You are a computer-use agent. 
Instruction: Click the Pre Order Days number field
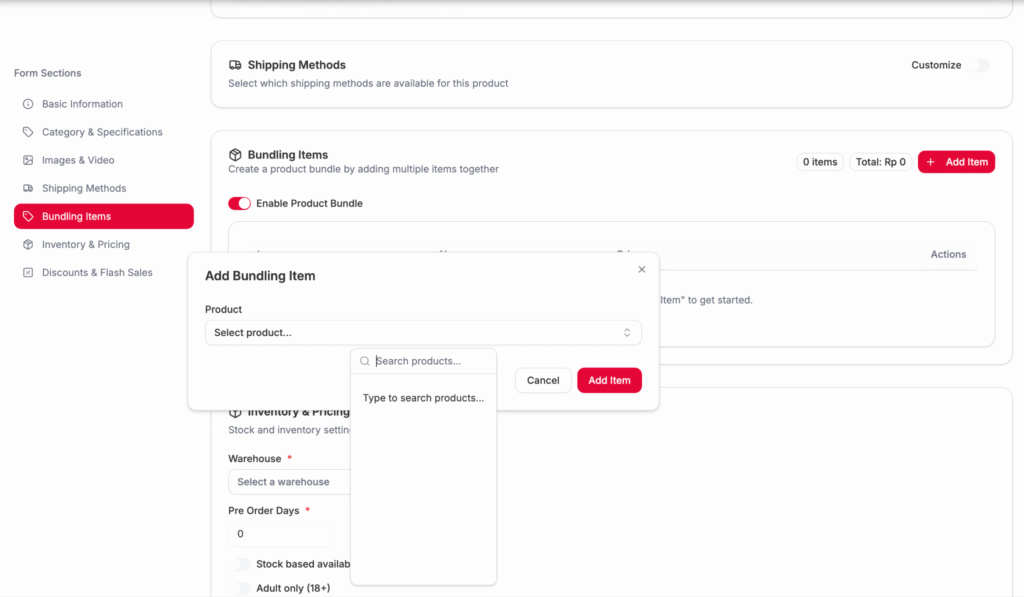pyautogui.click(x=280, y=534)
